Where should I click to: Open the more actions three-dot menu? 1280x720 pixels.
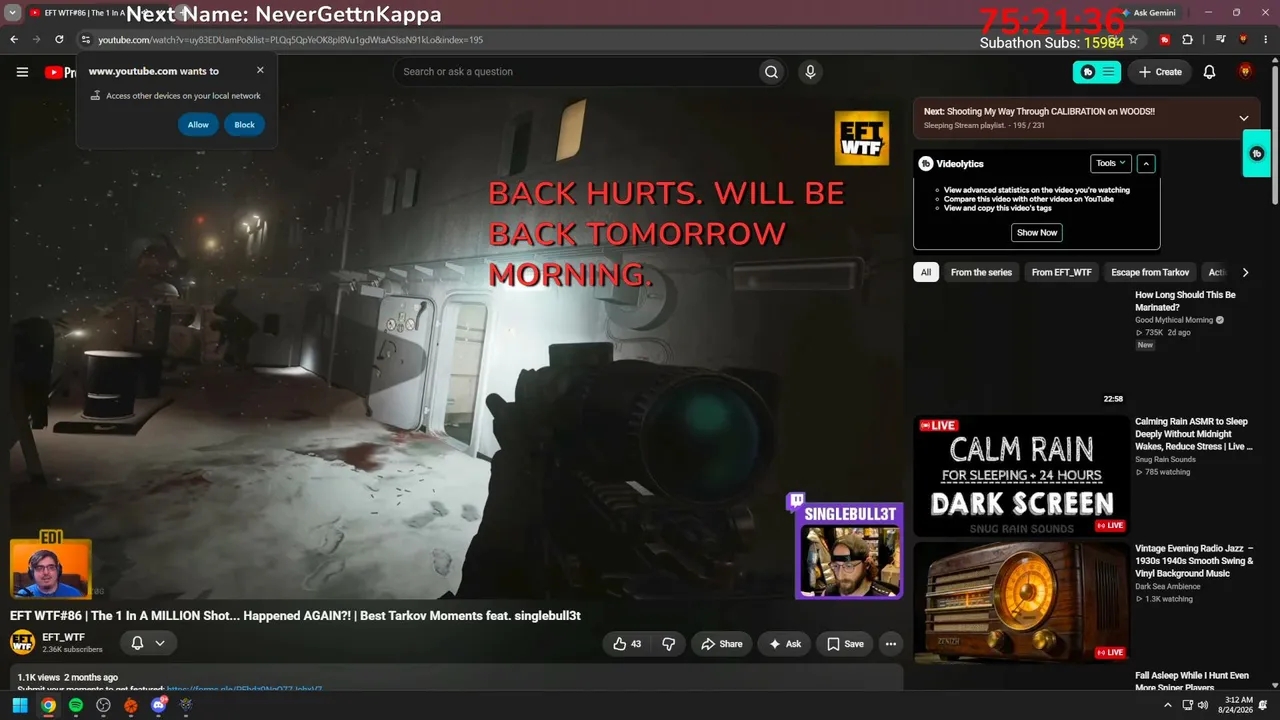click(890, 644)
